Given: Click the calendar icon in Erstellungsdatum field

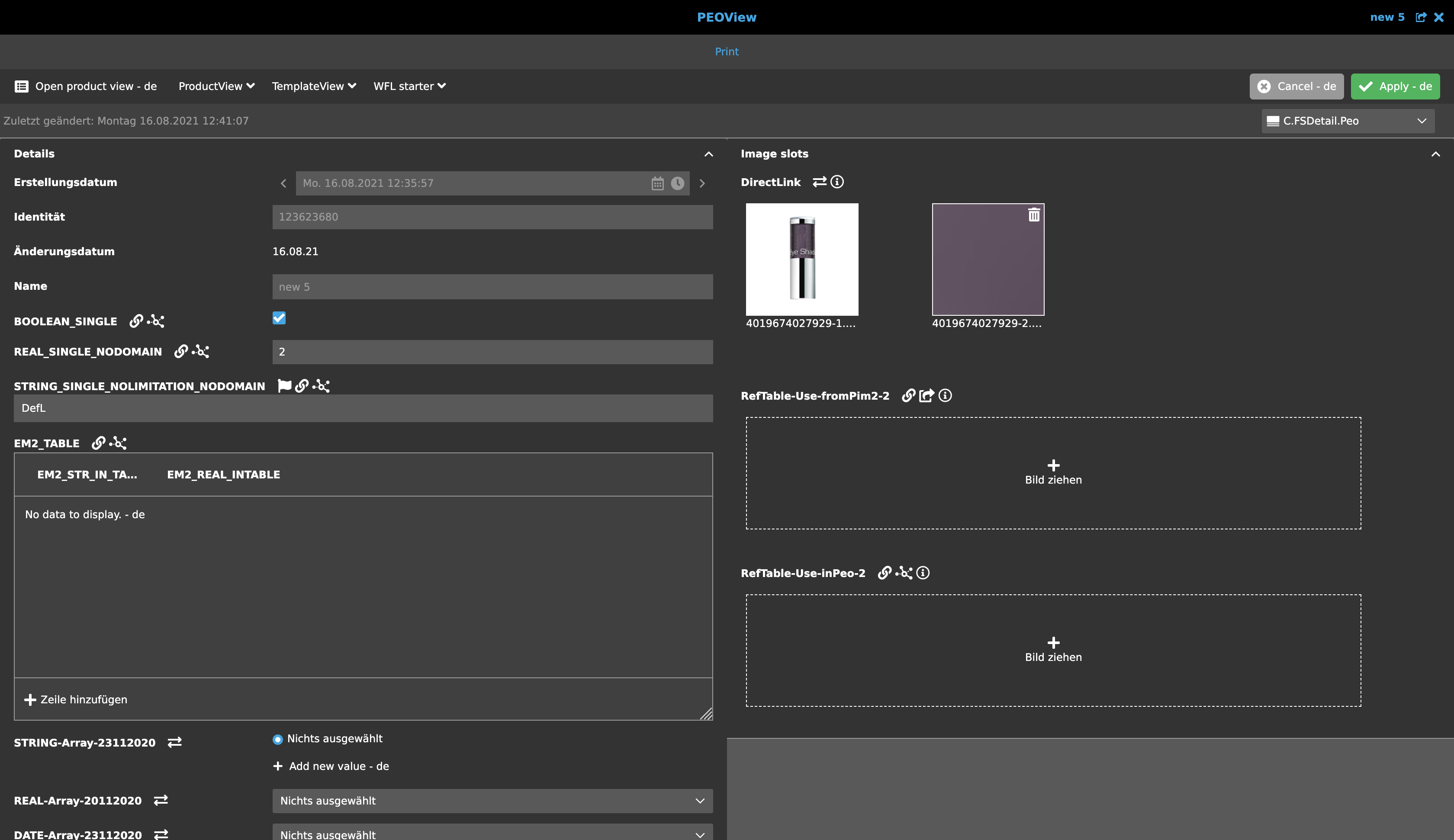Looking at the screenshot, I should [x=657, y=183].
